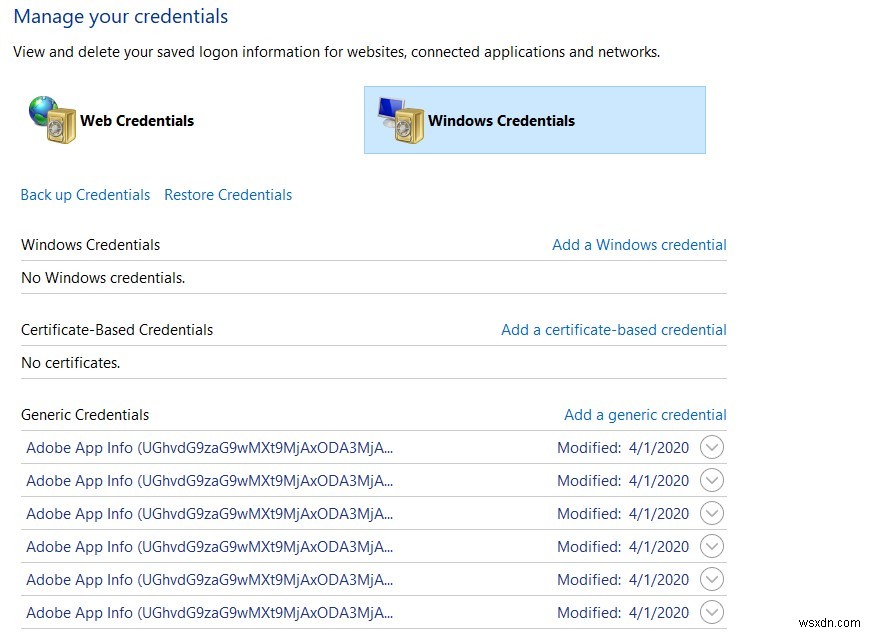872x633 pixels.
Task: Click the Certificate-Based Credentials section heading
Action: coord(117,330)
